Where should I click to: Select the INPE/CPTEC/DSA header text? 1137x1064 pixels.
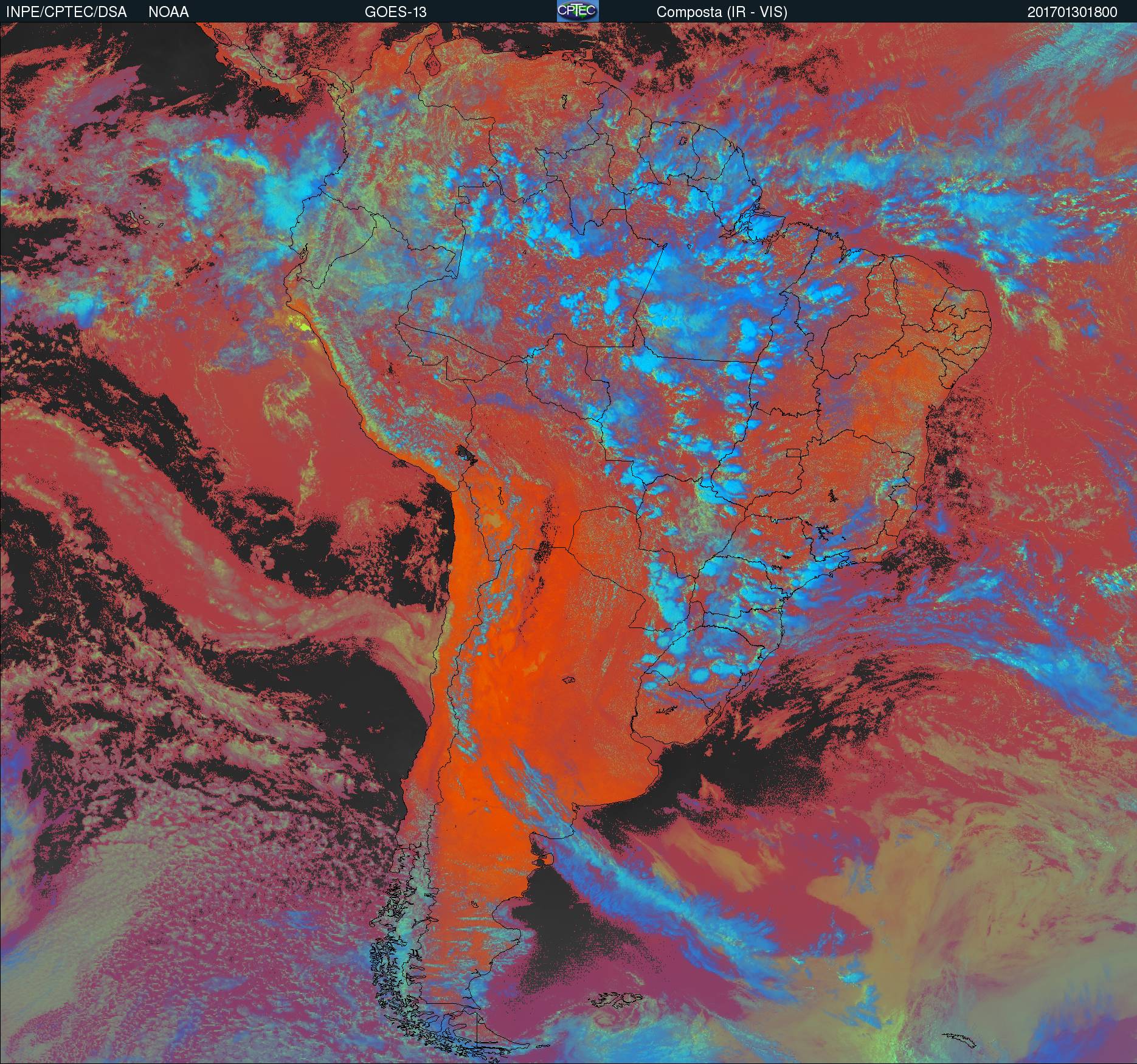coord(67,12)
